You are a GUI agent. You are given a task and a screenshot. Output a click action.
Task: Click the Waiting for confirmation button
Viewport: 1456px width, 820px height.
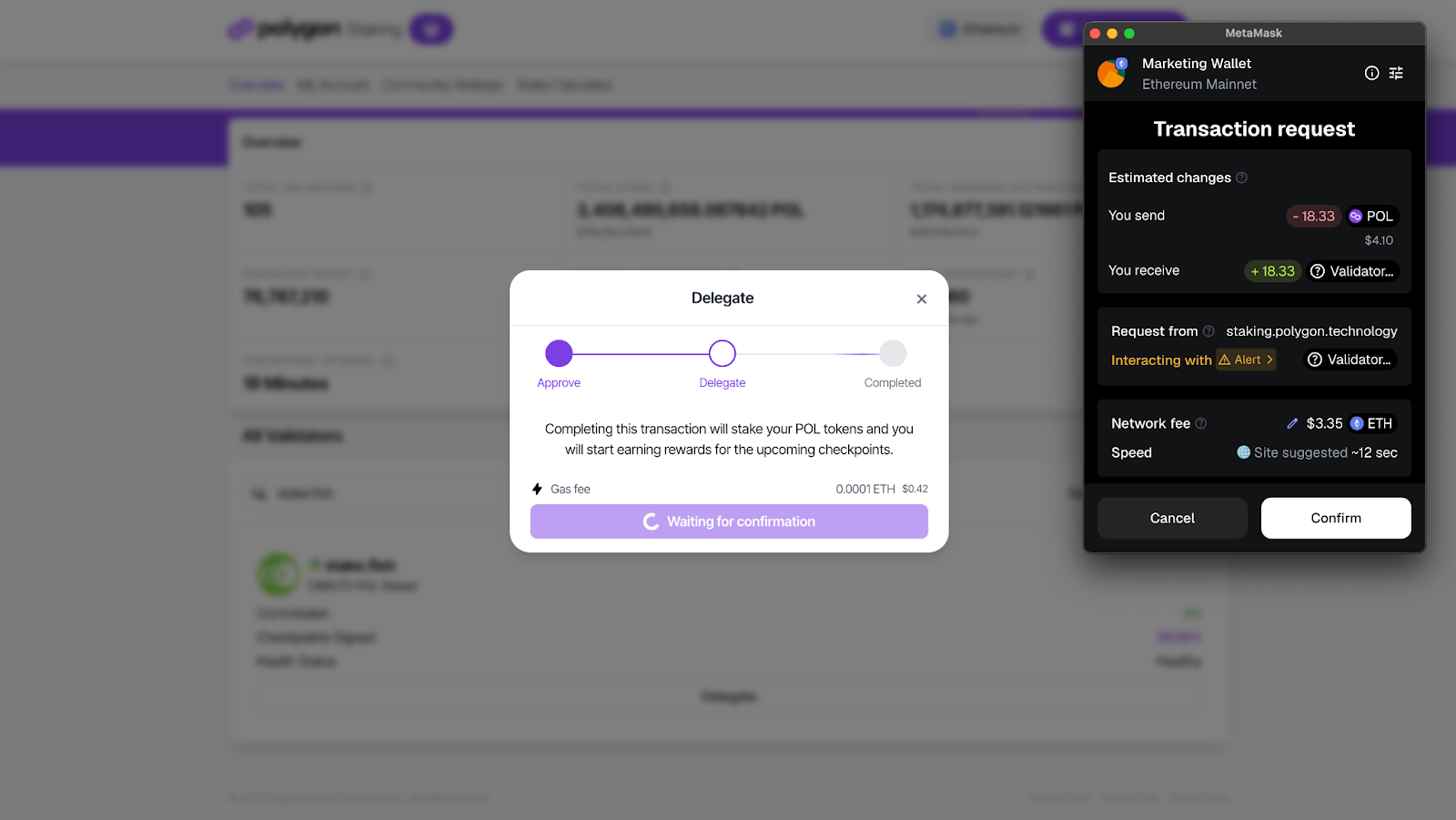[x=729, y=521]
